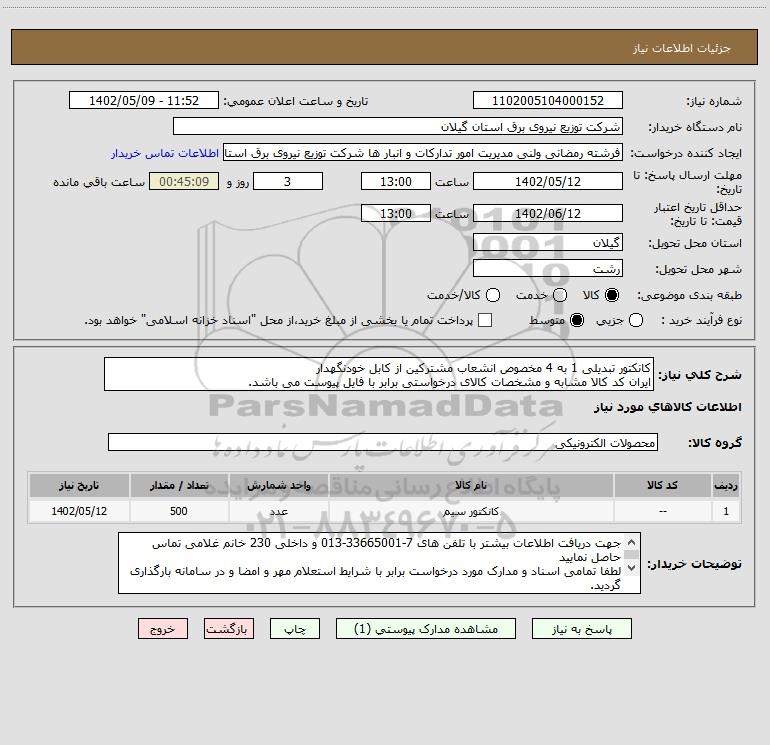Click the price validity date 1402/06/12 field
Viewport: 770px width, 745px height.
[x=548, y=213]
